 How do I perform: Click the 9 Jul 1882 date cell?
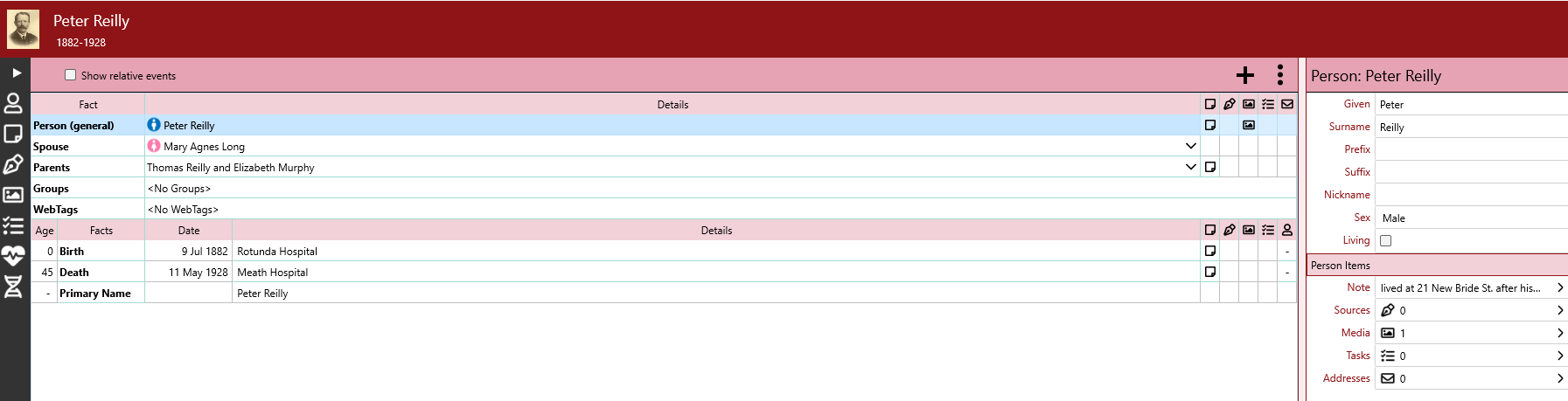tap(188, 251)
